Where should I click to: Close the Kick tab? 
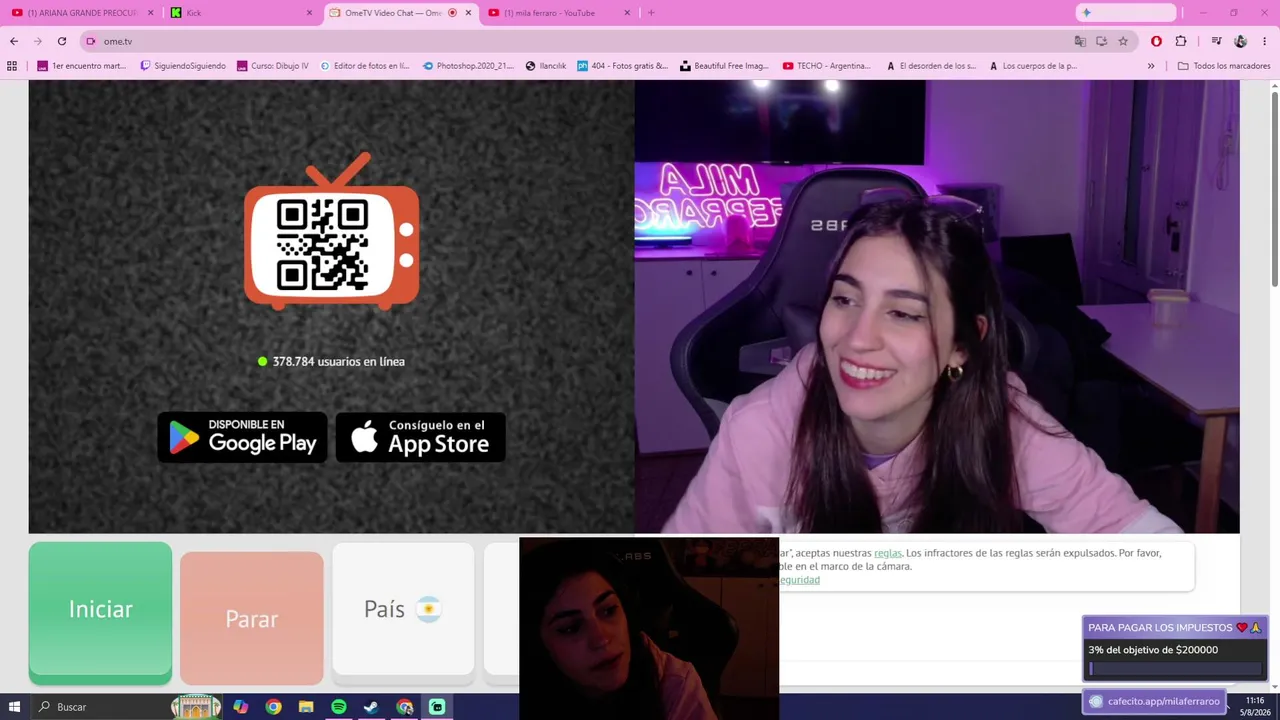coord(309,13)
